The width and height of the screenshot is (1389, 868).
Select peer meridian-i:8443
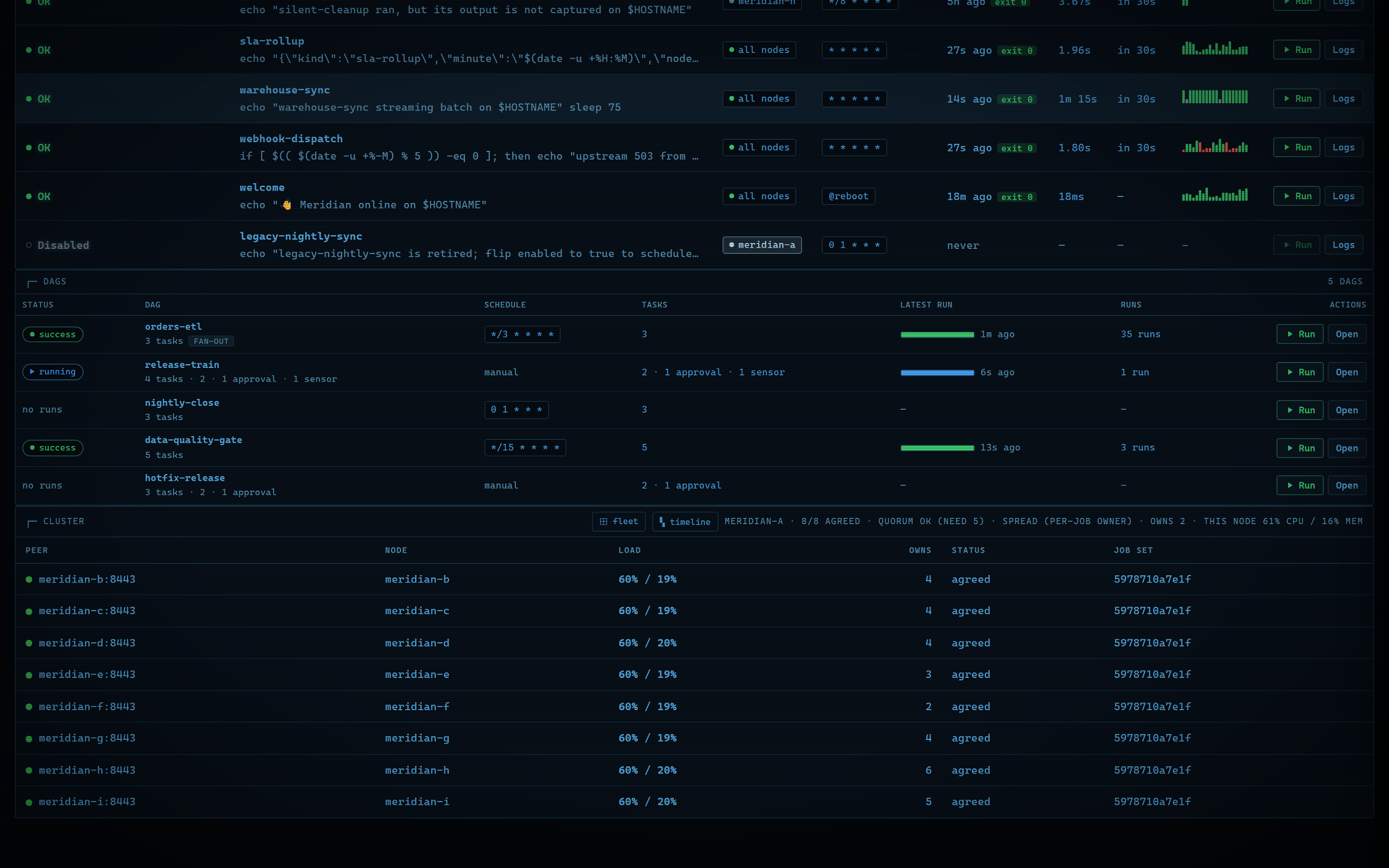(x=87, y=802)
